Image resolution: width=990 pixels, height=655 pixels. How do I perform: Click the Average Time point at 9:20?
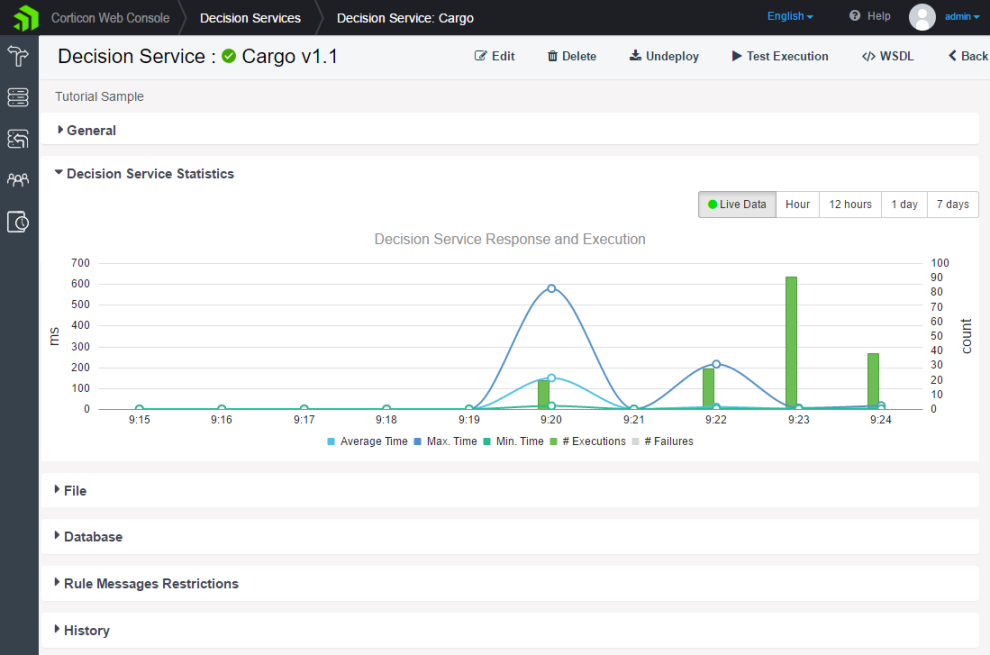click(x=551, y=378)
